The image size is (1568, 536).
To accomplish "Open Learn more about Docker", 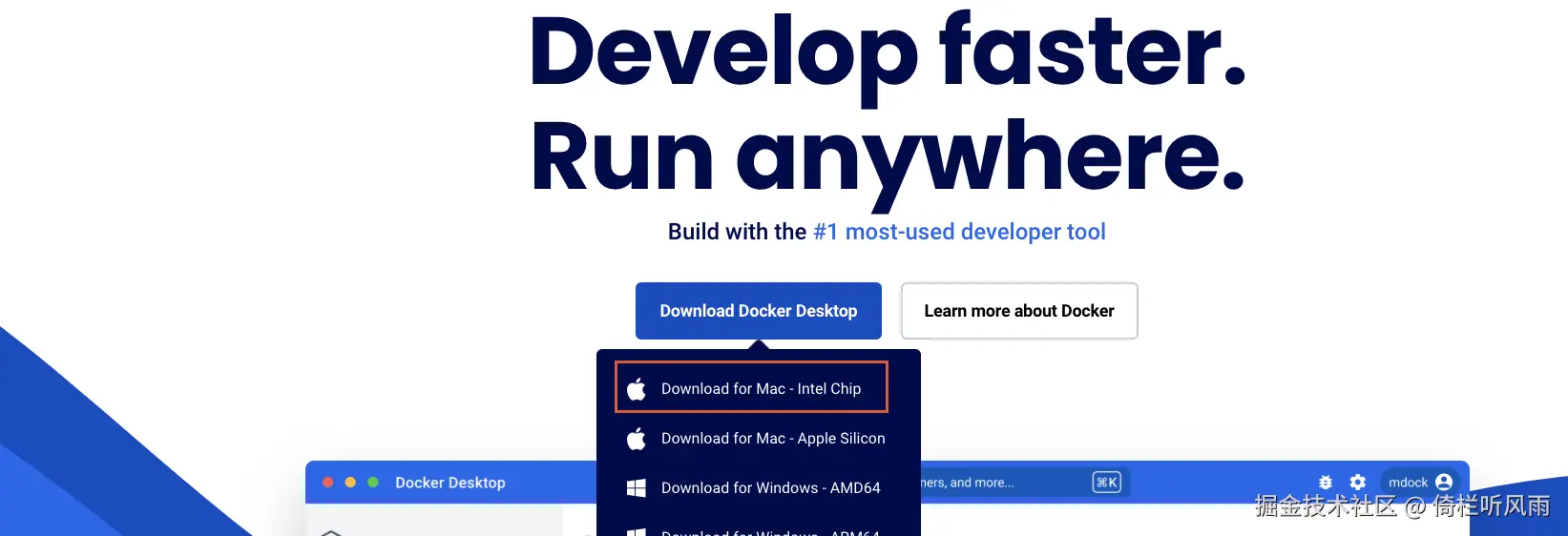I will [x=1019, y=311].
